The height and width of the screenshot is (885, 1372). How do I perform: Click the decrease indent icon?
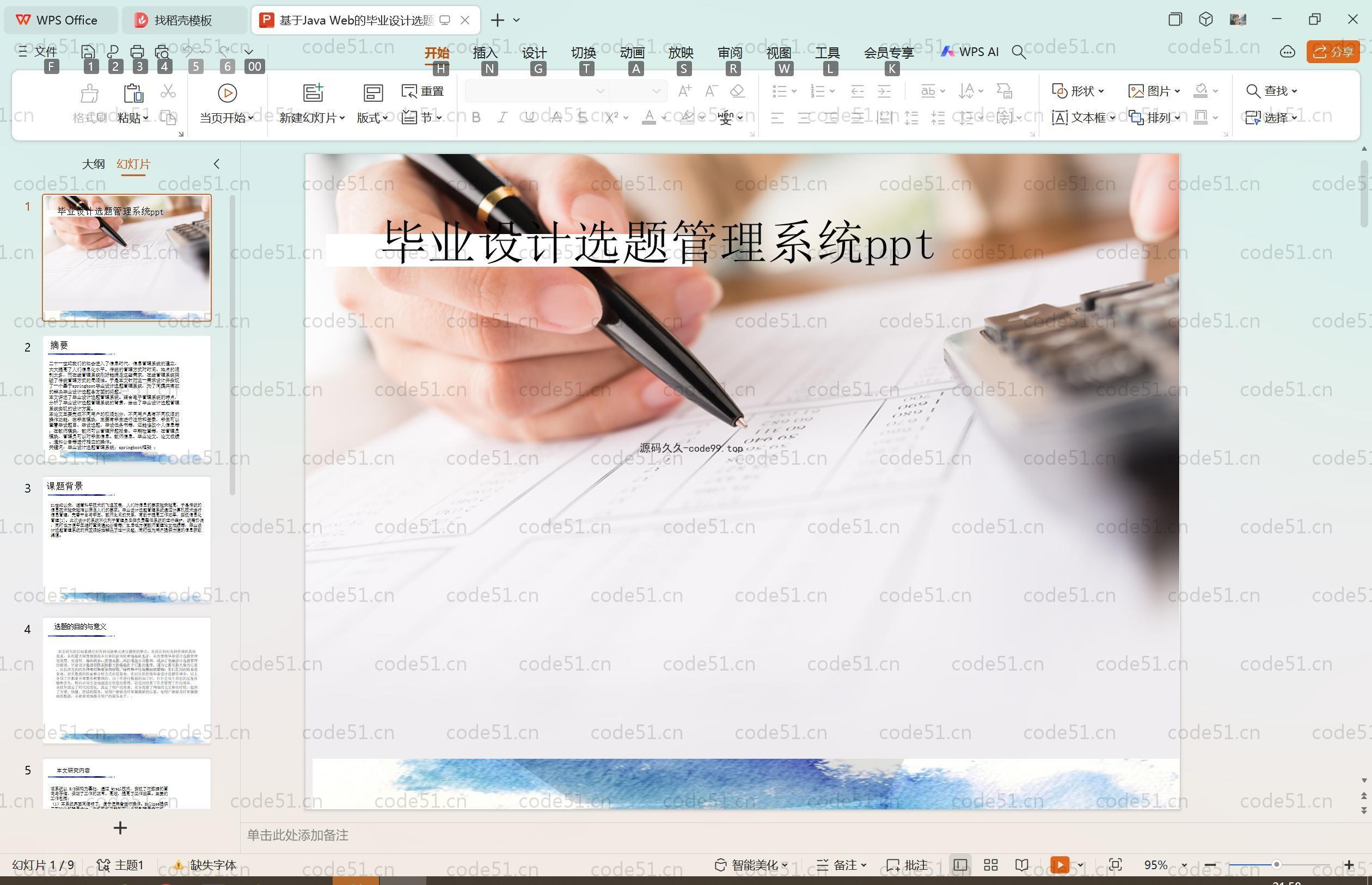pyautogui.click(x=857, y=91)
